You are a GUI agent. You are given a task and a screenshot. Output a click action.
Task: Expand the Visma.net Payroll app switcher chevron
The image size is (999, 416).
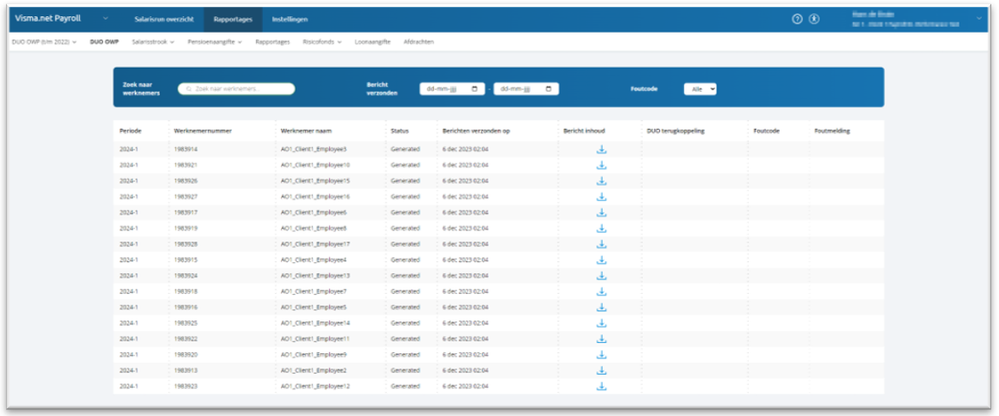point(105,18)
